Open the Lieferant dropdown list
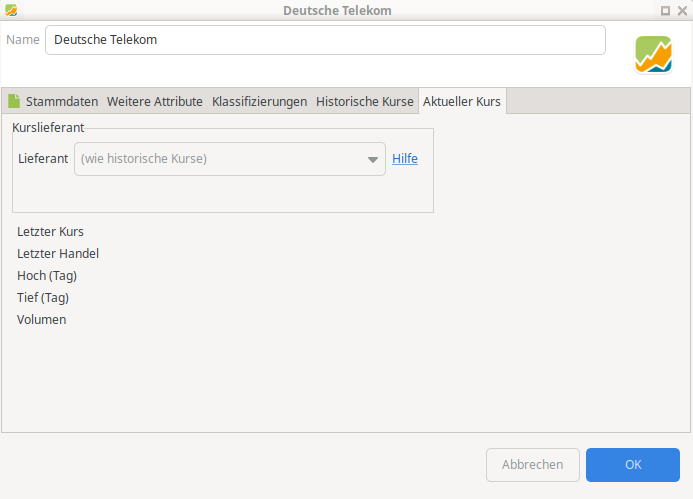 230,159
